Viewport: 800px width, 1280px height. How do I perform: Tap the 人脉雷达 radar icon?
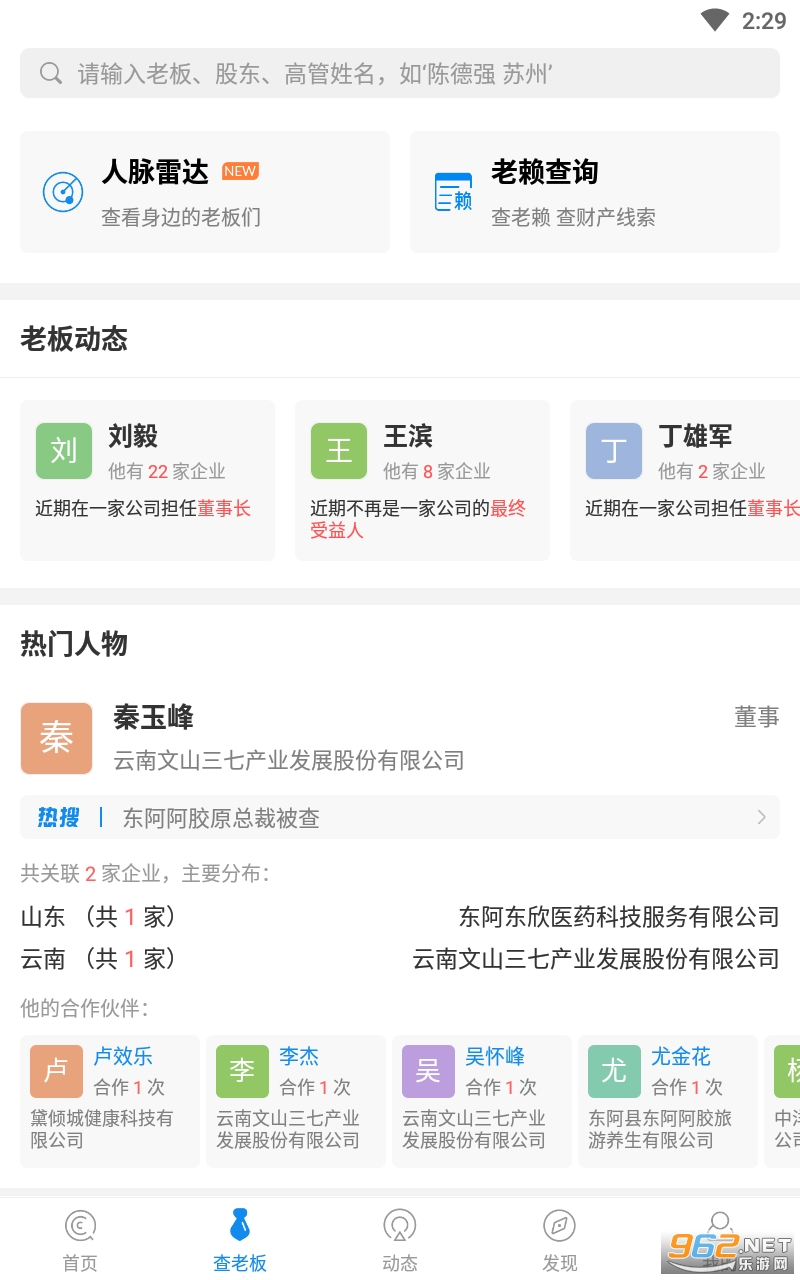click(63, 191)
